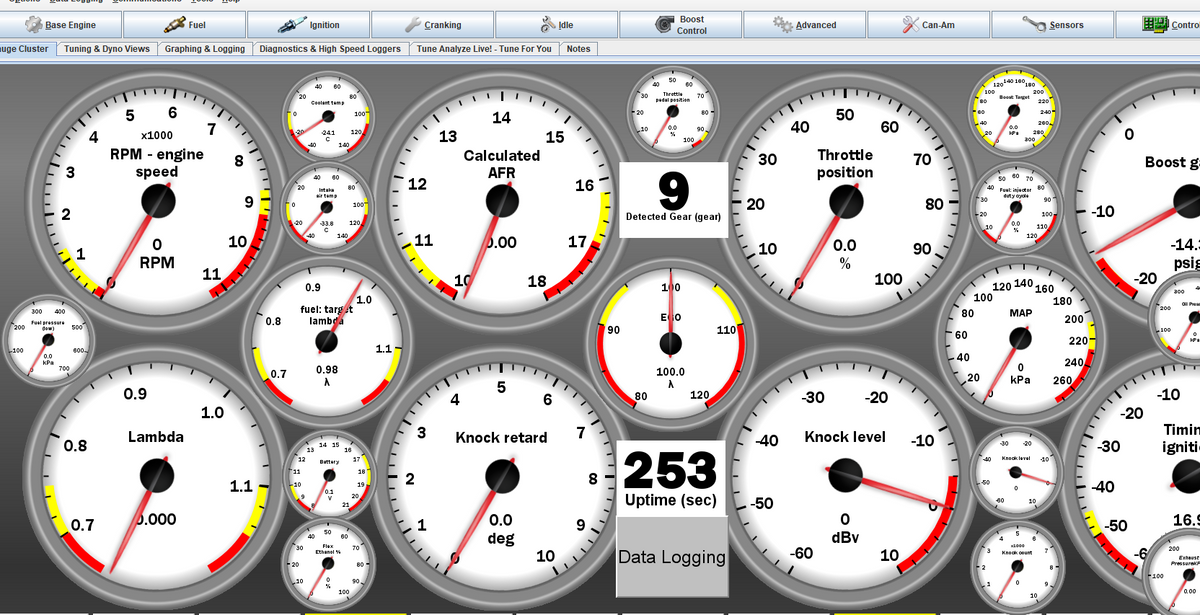Viewport: 1200px width, 615px height.
Task: Select the Flex Ethanol % mini gauge
Action: point(327,563)
